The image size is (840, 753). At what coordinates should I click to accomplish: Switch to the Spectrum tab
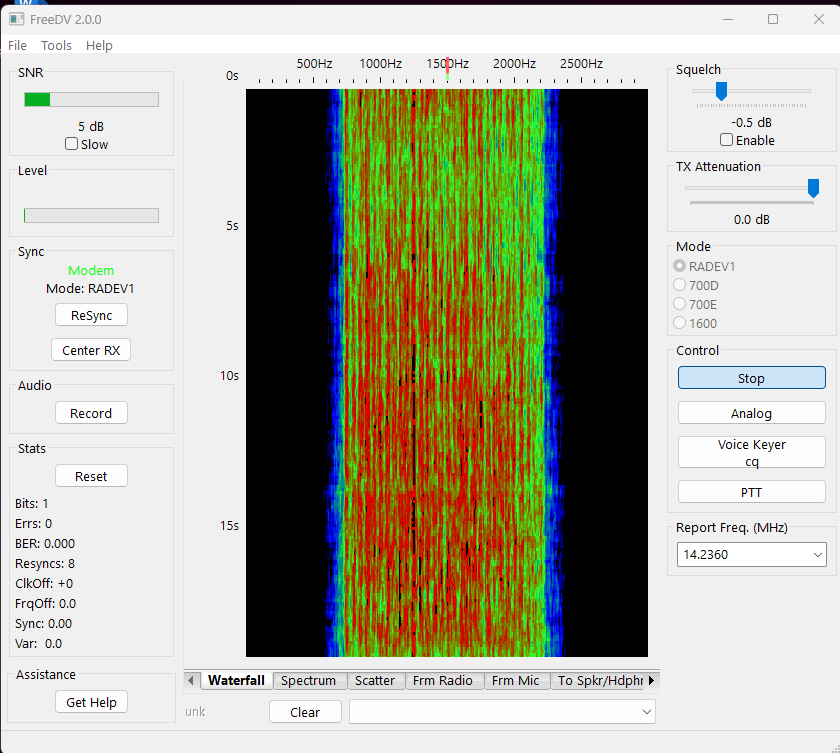[308, 681]
